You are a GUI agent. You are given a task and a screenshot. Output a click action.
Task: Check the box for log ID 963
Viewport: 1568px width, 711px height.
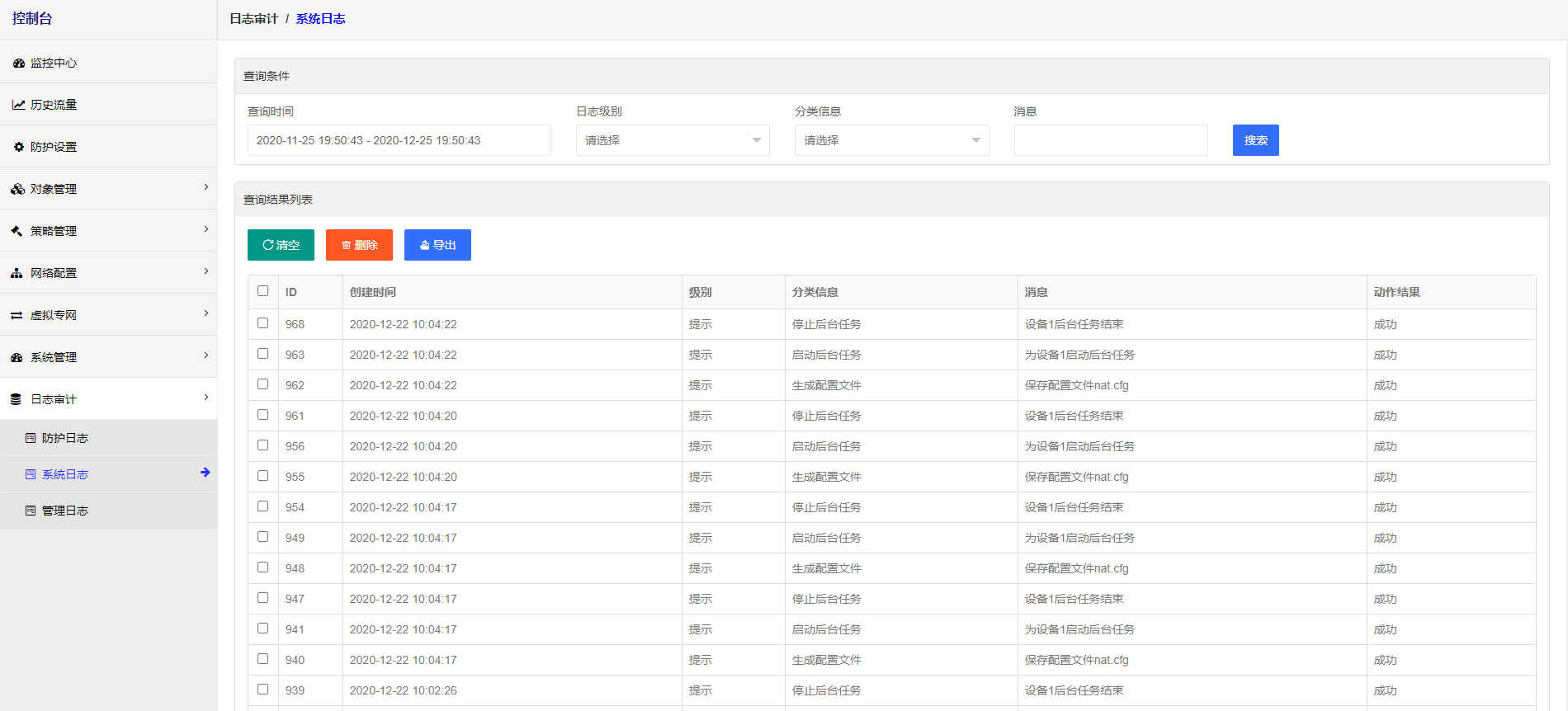click(x=263, y=354)
